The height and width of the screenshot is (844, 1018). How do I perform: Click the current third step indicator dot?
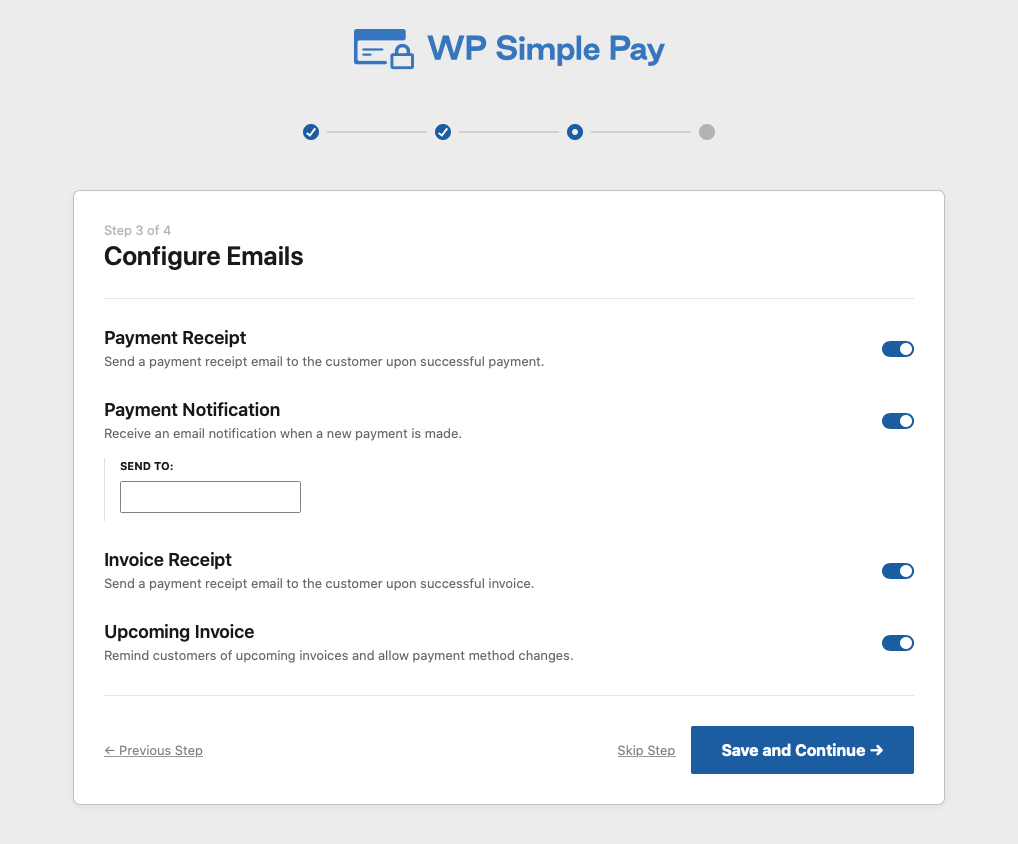click(x=575, y=132)
